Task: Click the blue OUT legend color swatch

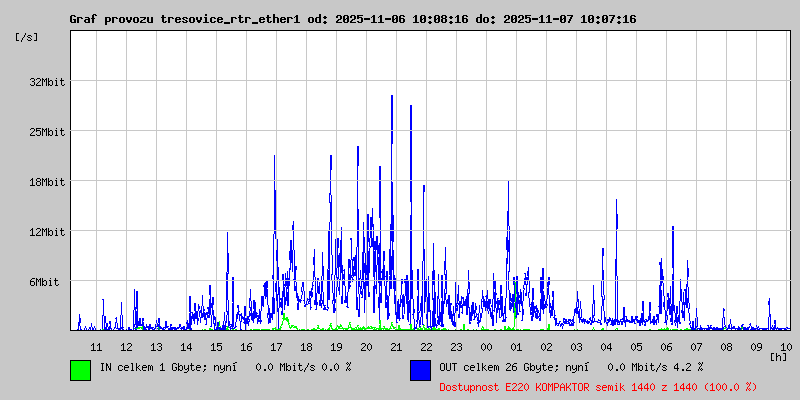Action: click(420, 369)
